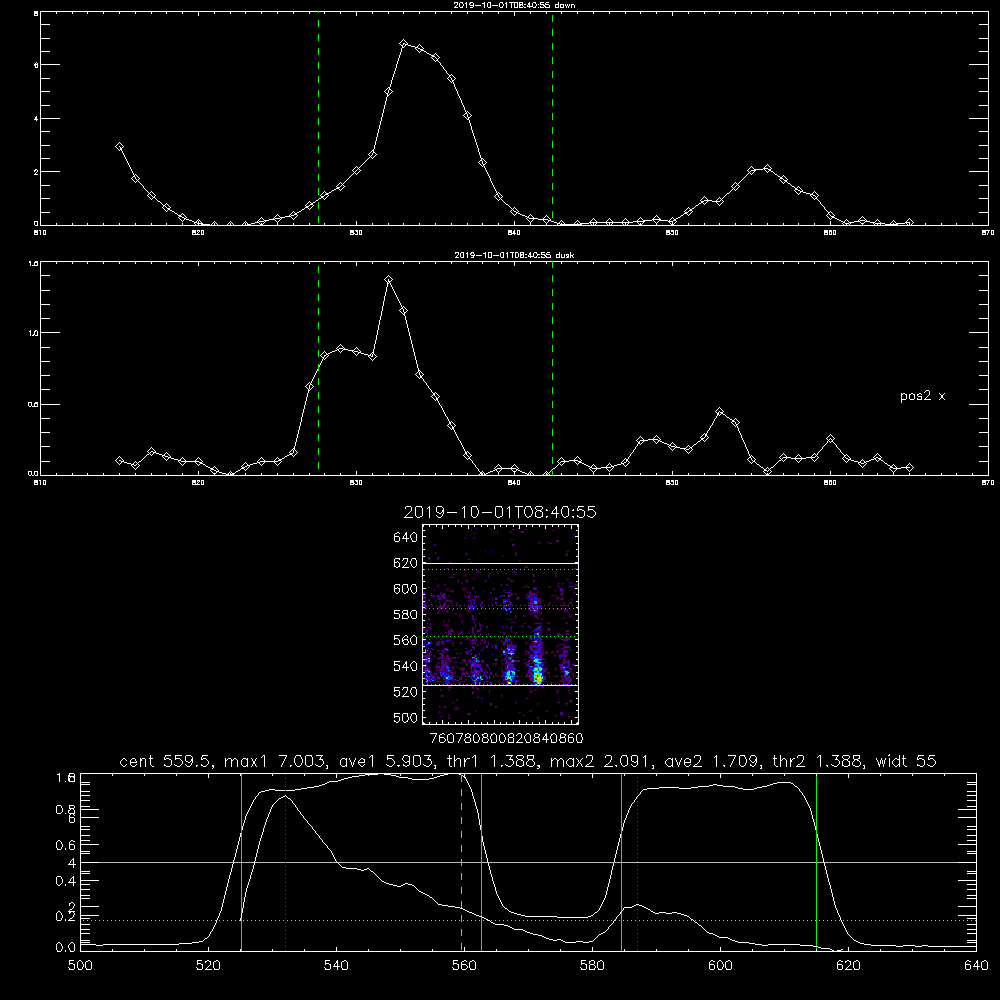Image resolution: width=1000 pixels, height=1000 pixels.
Task: Click the '760780800820840860' x-axis labels under heatmap
Action: [x=506, y=739]
